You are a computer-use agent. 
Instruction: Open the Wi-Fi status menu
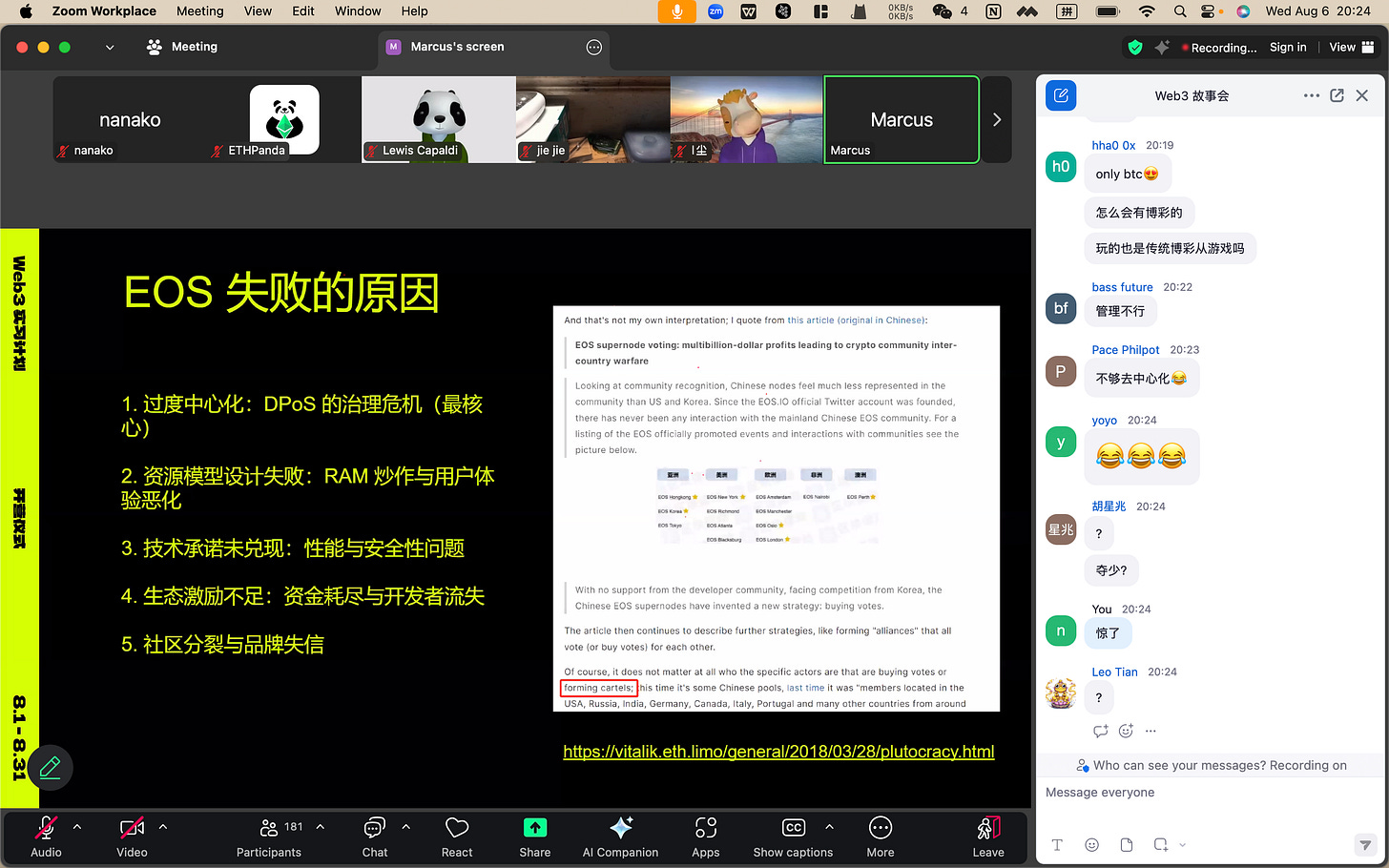[1147, 11]
